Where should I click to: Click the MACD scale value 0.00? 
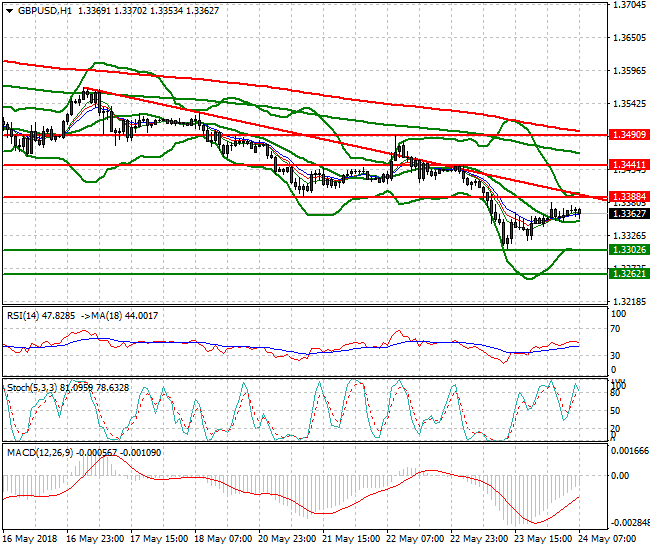(620, 476)
